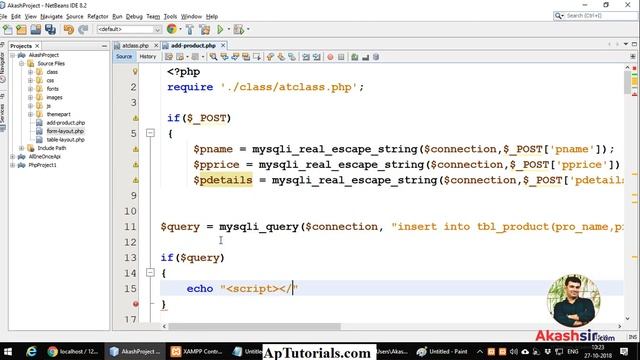Open the File menu
This screenshot has height=360, width=640.
[x=3, y=16]
